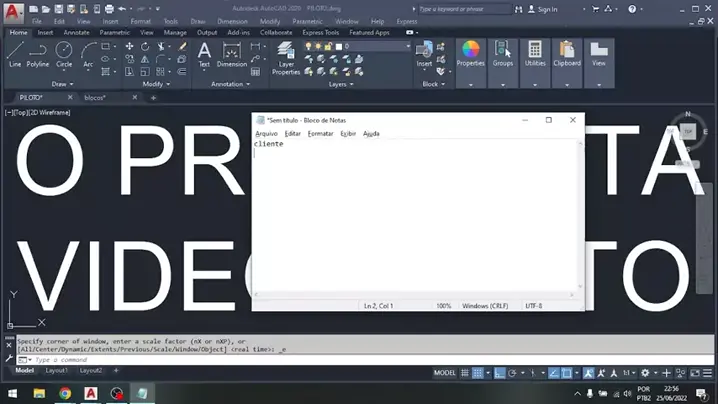Switch to the Layout1 tab
Viewport: 718px width, 404px height.
point(56,371)
